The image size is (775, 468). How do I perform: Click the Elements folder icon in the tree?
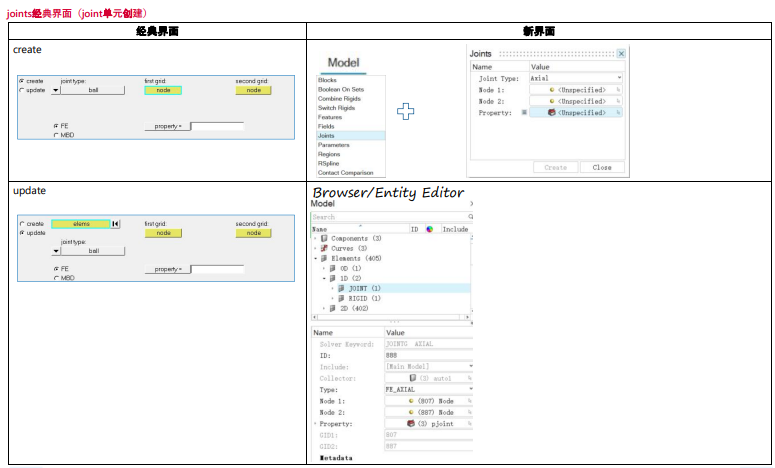click(x=324, y=258)
